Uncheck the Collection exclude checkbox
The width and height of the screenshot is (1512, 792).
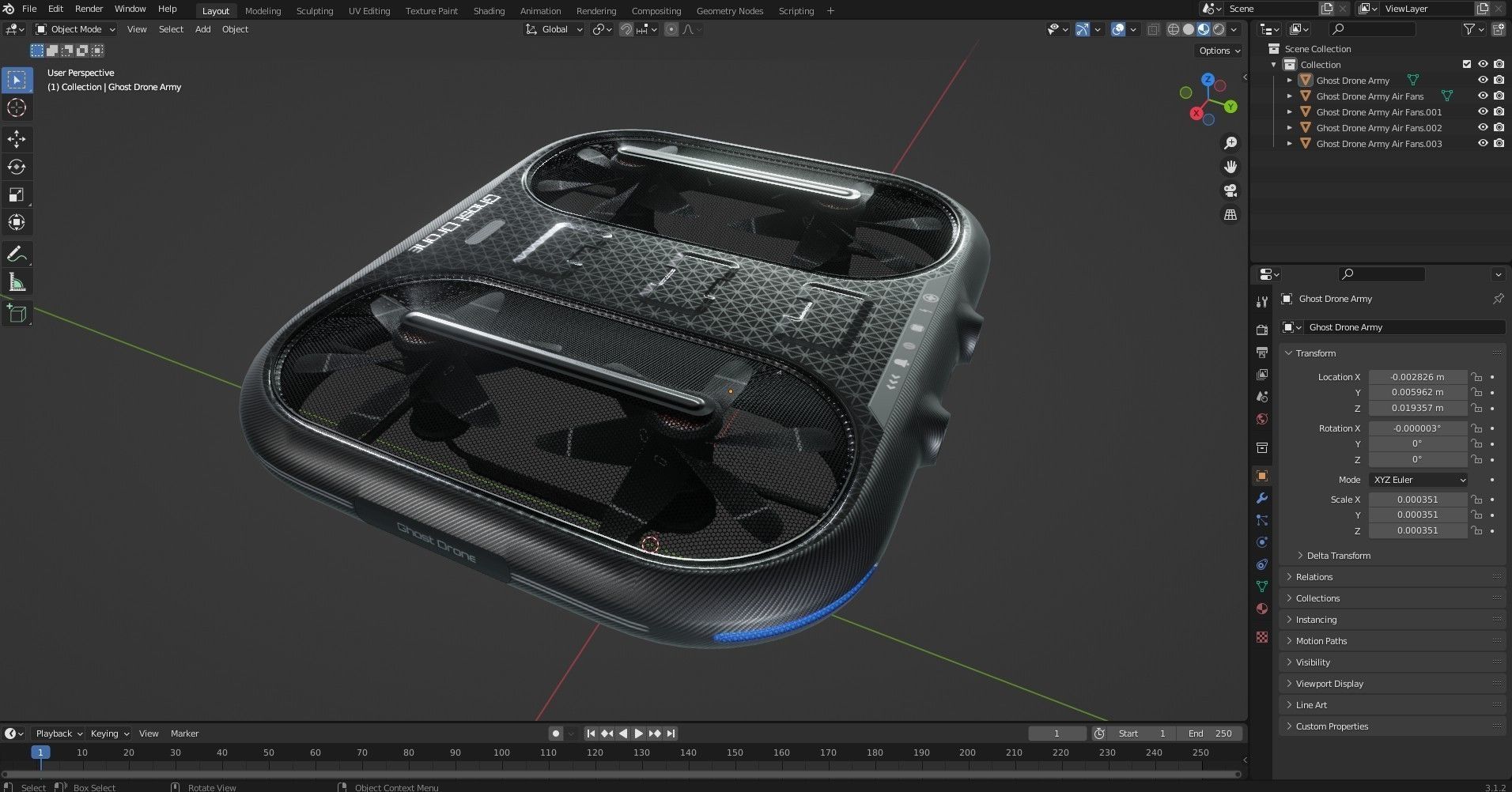(x=1467, y=64)
